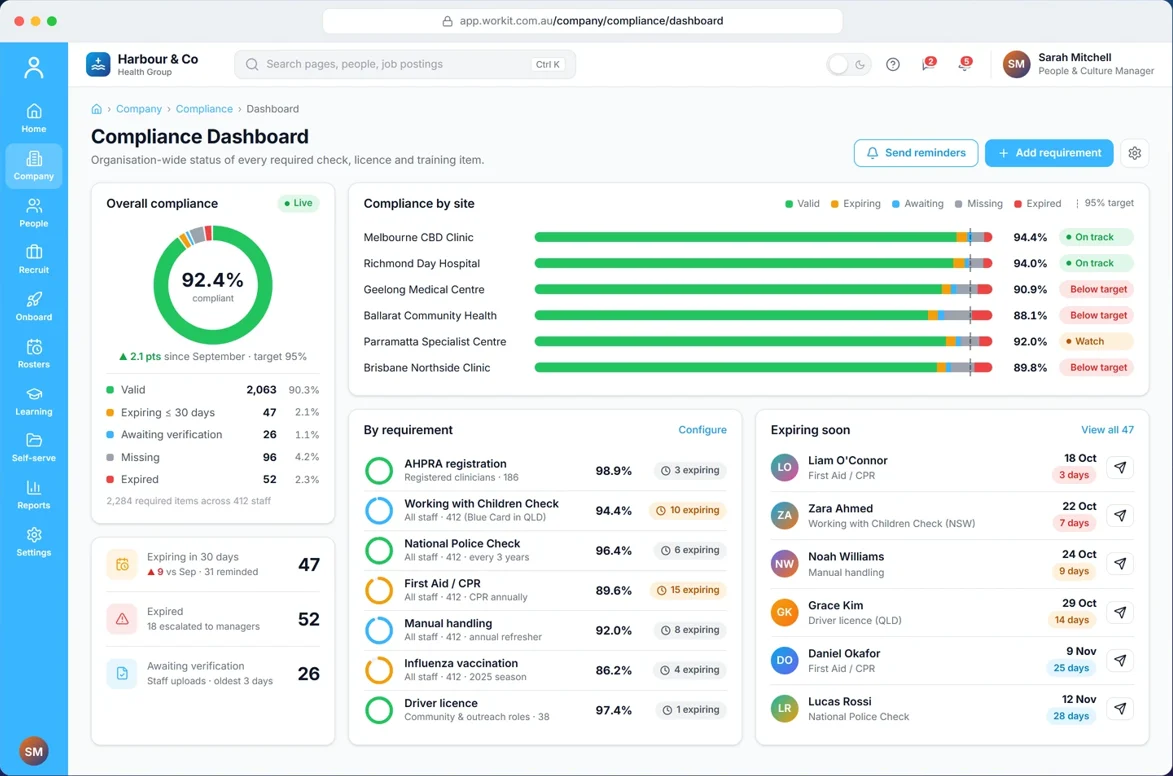
Task: Select Working with Children Check row
Action: click(545, 510)
